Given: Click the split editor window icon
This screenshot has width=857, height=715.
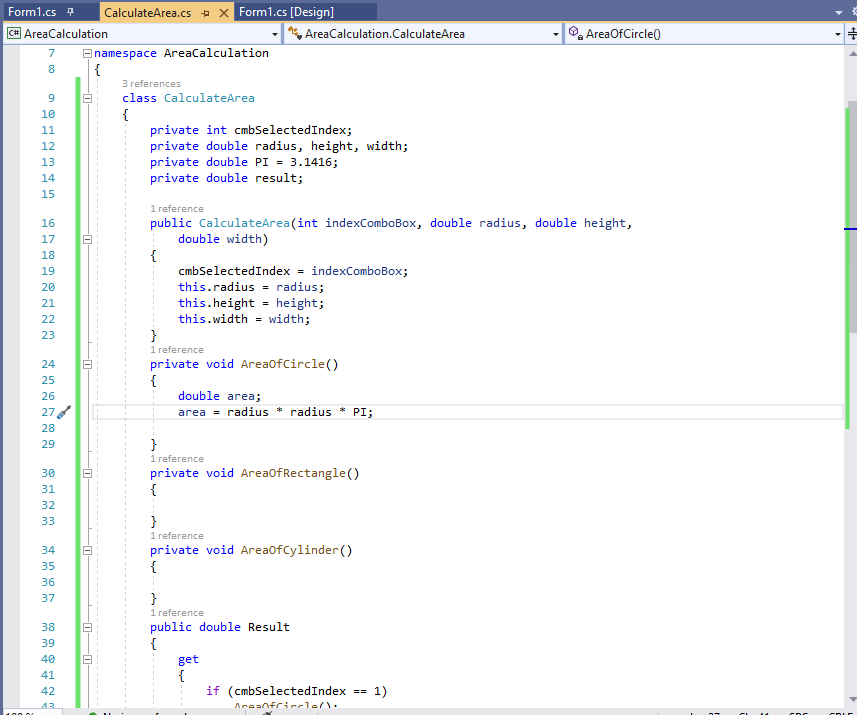Looking at the screenshot, I should point(852,34).
